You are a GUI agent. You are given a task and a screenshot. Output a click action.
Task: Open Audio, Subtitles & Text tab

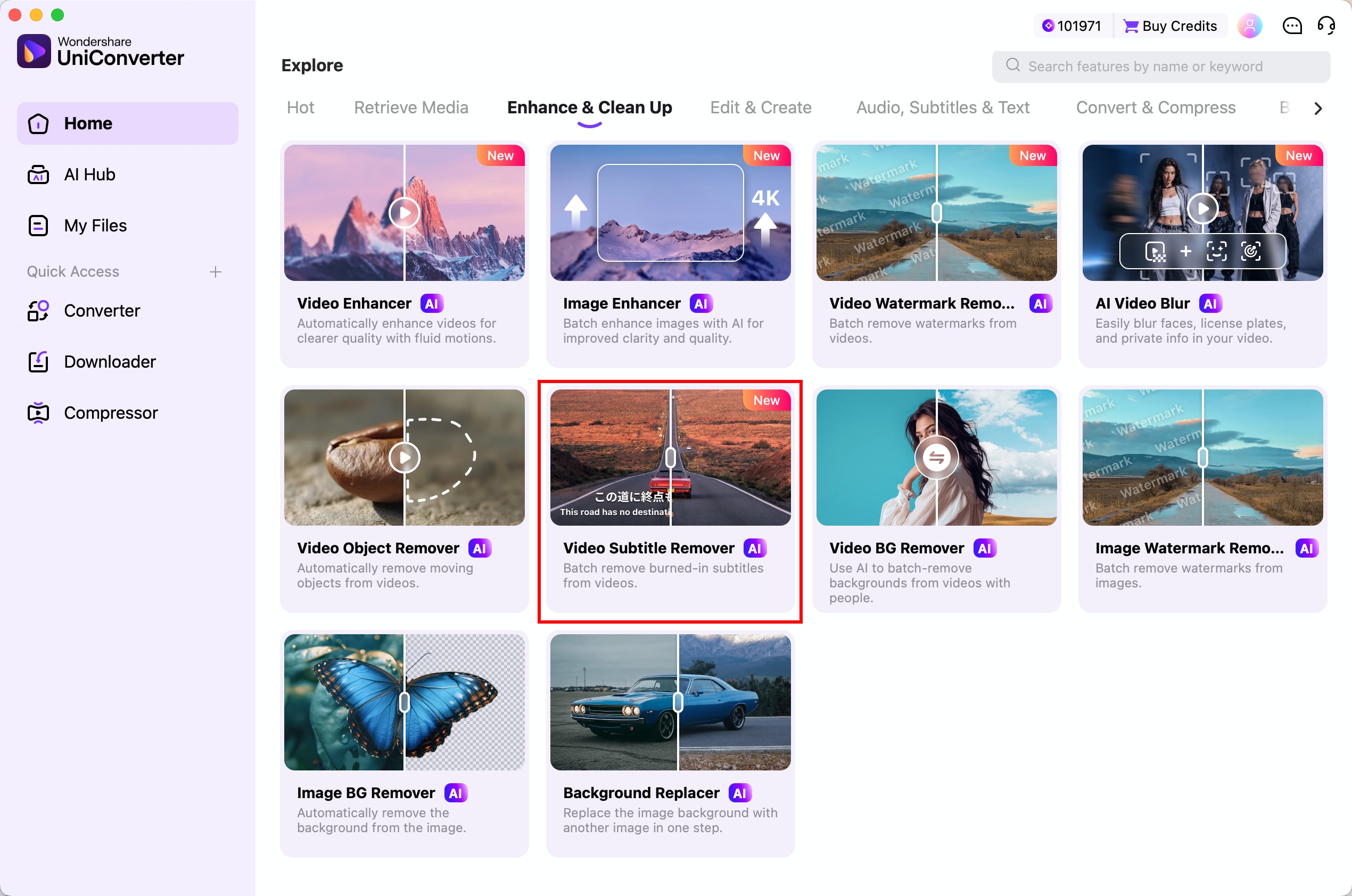click(943, 107)
